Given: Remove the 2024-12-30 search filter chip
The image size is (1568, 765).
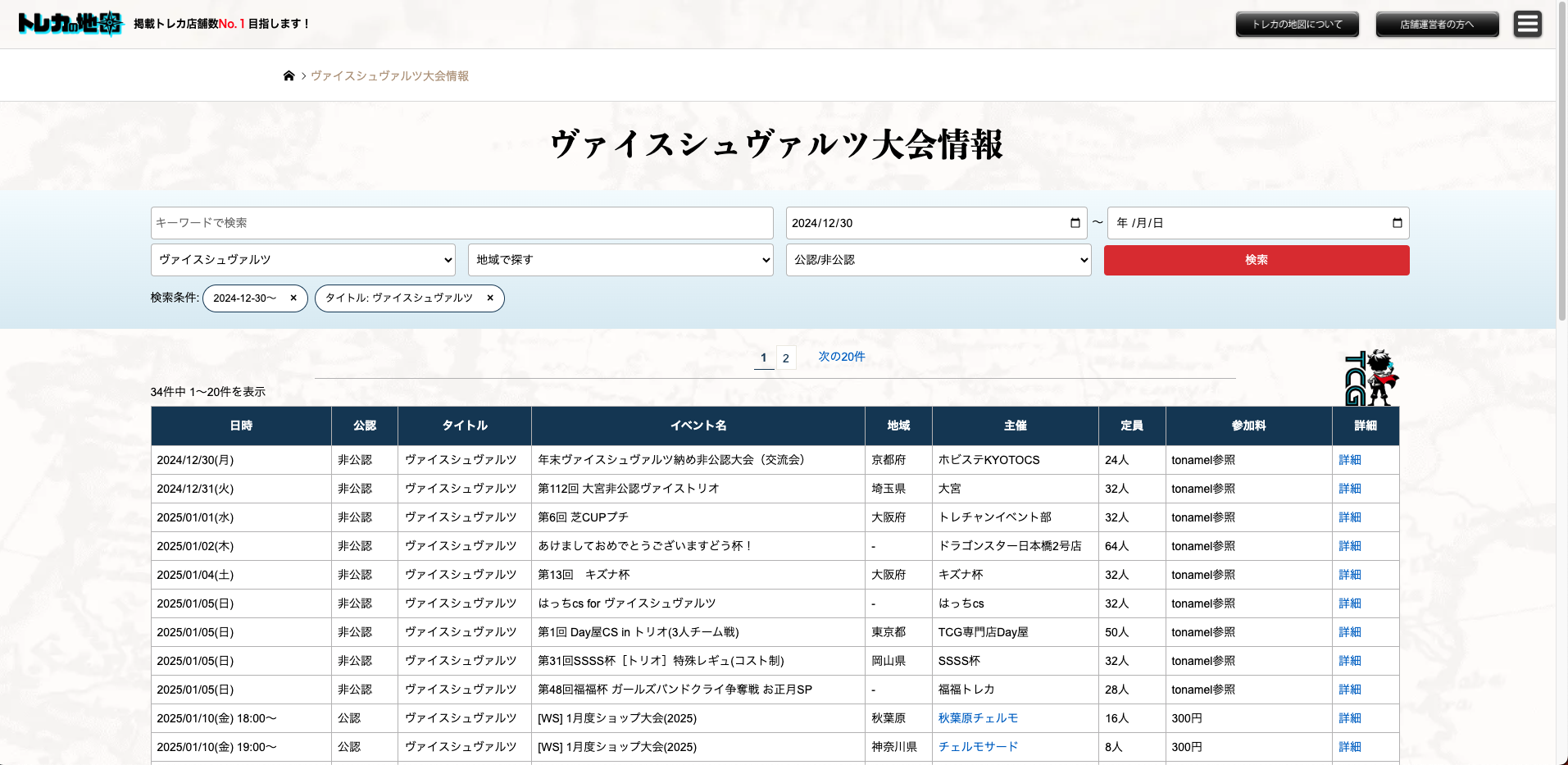Looking at the screenshot, I should click(293, 298).
